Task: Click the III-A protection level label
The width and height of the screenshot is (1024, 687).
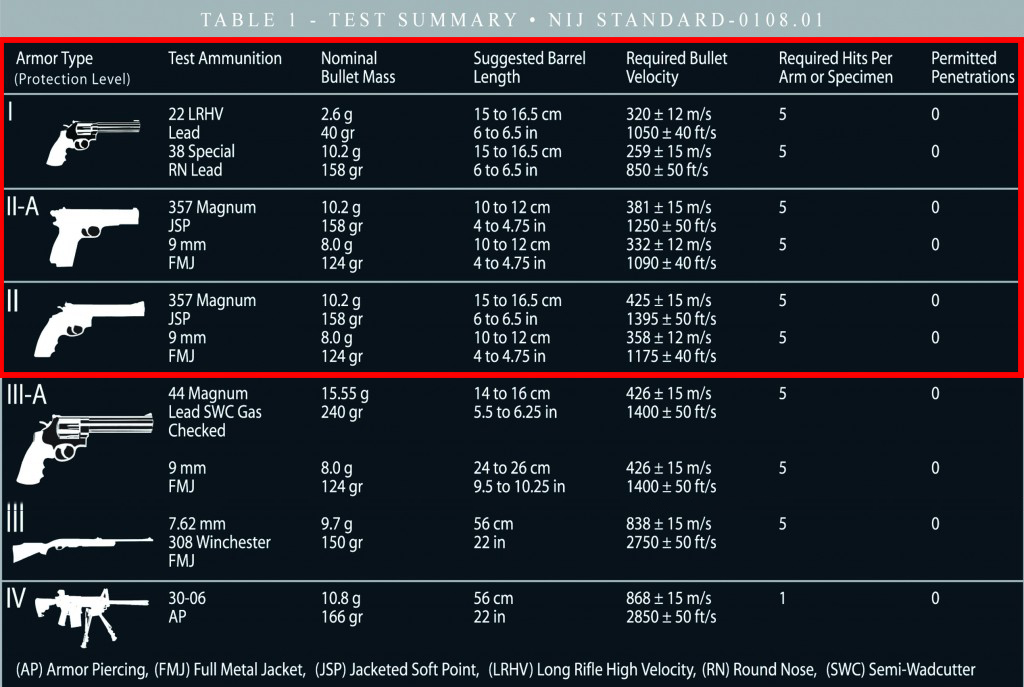Action: coord(27,395)
